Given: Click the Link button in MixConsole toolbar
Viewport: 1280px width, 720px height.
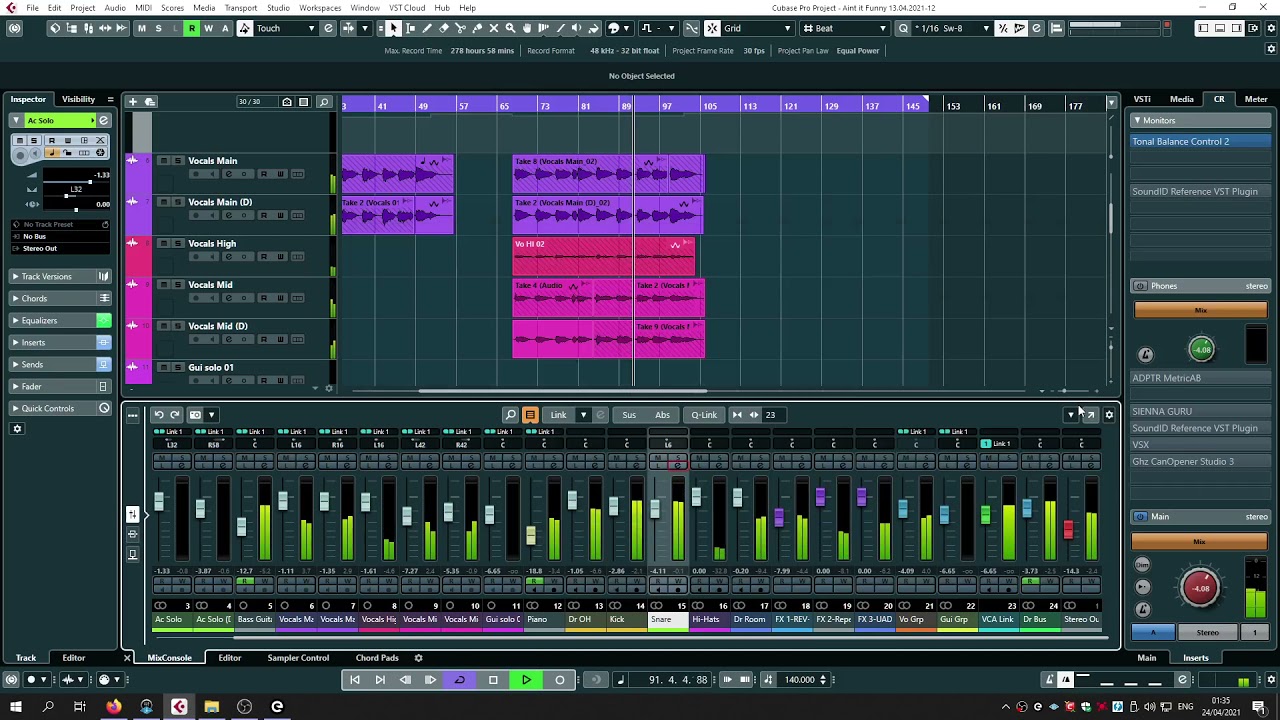Looking at the screenshot, I should click(x=558, y=415).
